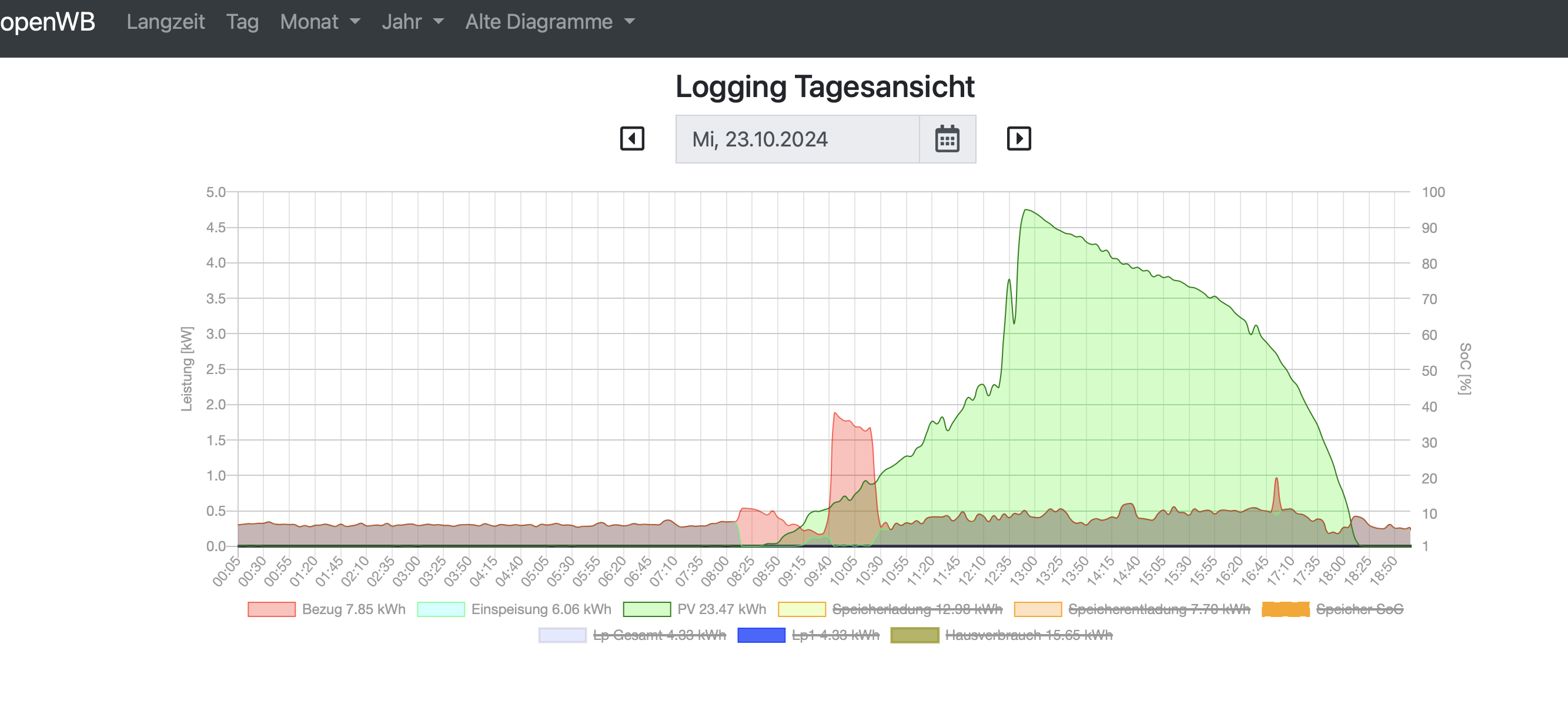Viewport: 1568px width, 717px height.
Task: Enable the Lp Gesamt 4.33 kWh series
Action: [659, 635]
